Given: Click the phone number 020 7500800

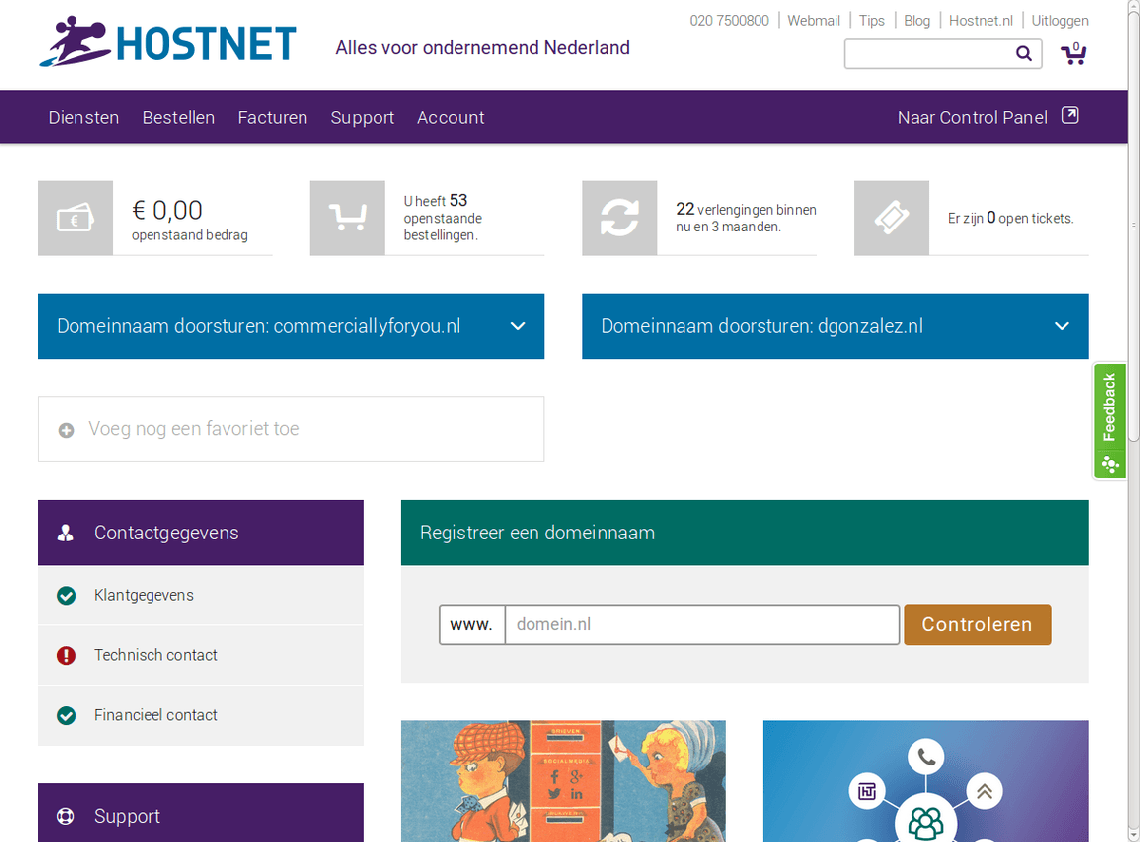Looking at the screenshot, I should [728, 20].
